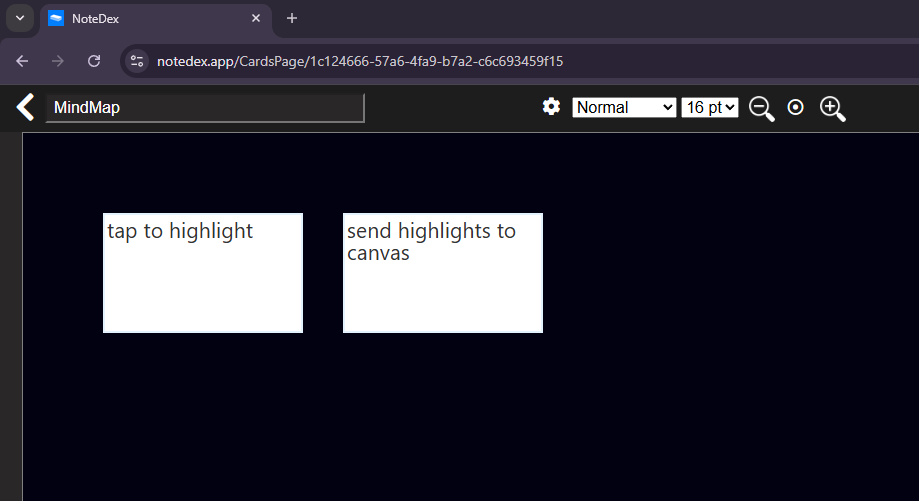Click an empty area of the dark canvas

pos(700,350)
